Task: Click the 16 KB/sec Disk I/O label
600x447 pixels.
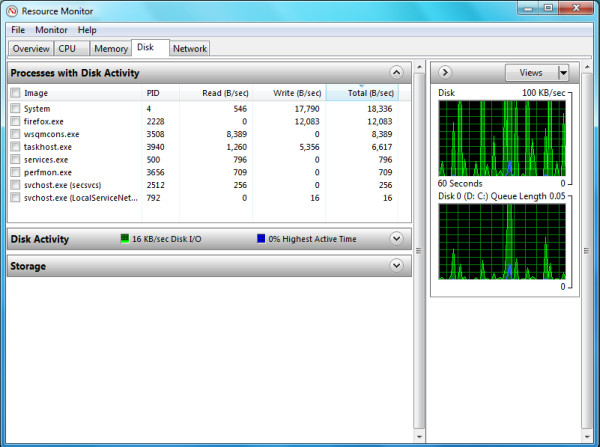Action: click(x=166, y=239)
